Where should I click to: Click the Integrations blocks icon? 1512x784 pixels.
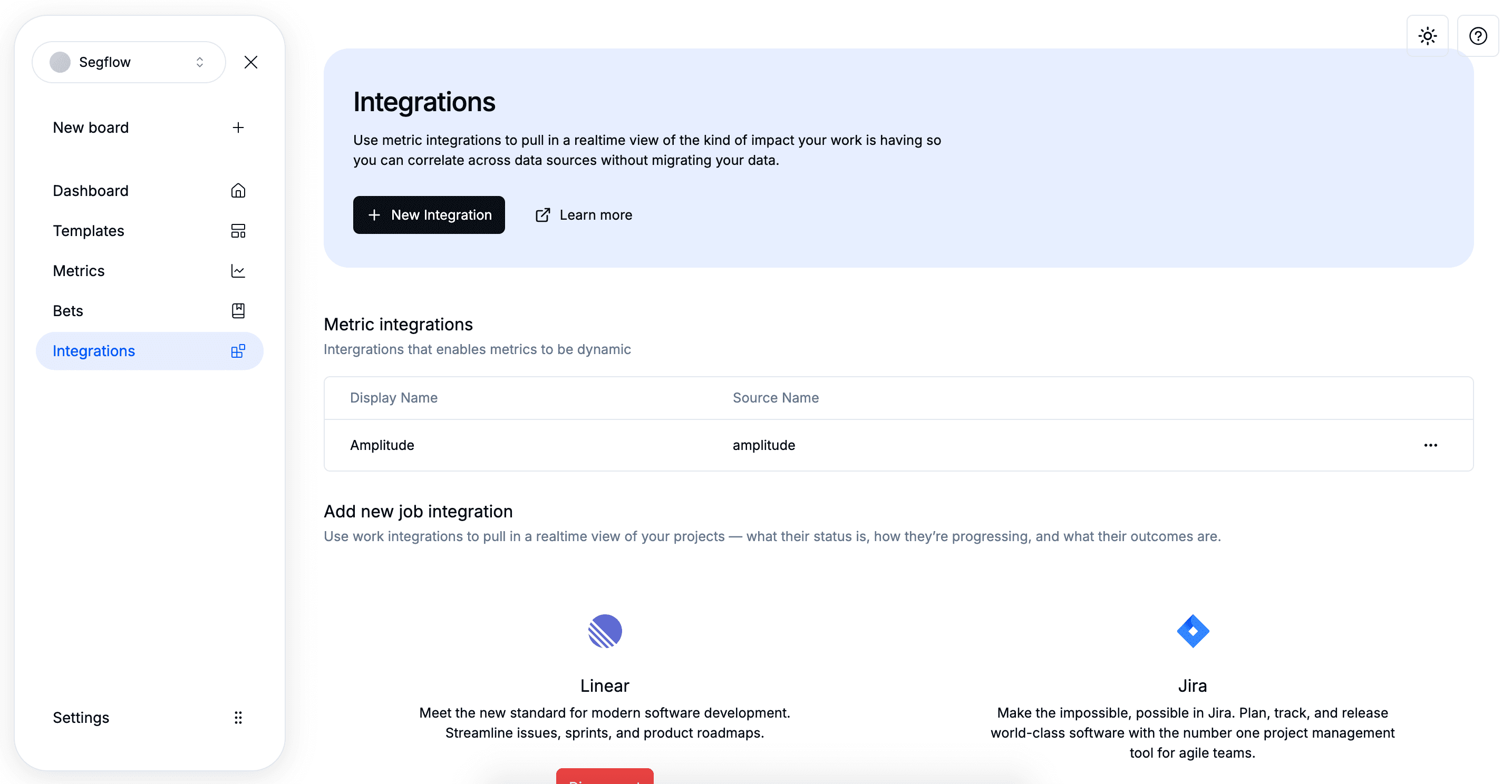238,351
